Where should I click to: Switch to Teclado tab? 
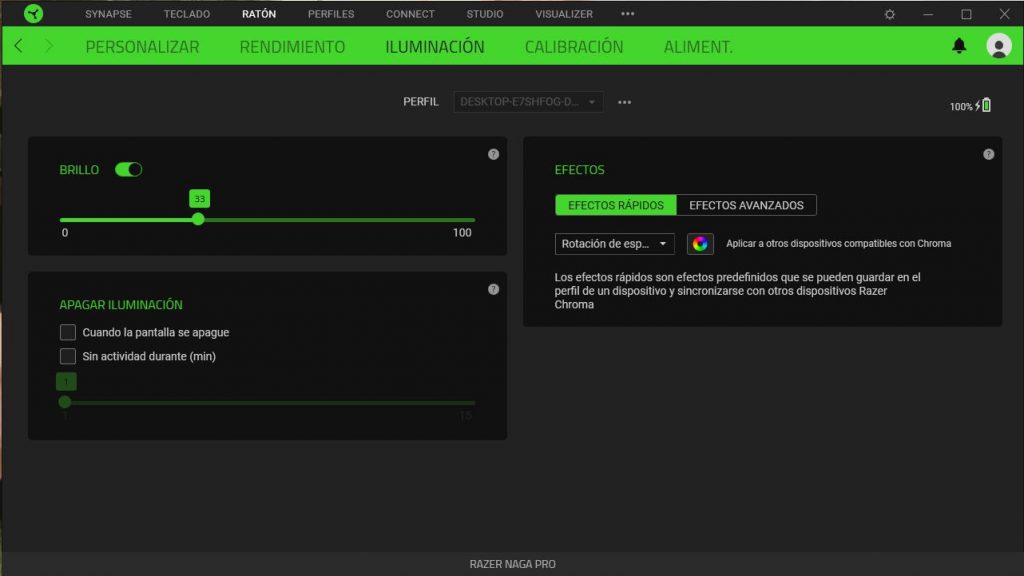[x=187, y=14]
